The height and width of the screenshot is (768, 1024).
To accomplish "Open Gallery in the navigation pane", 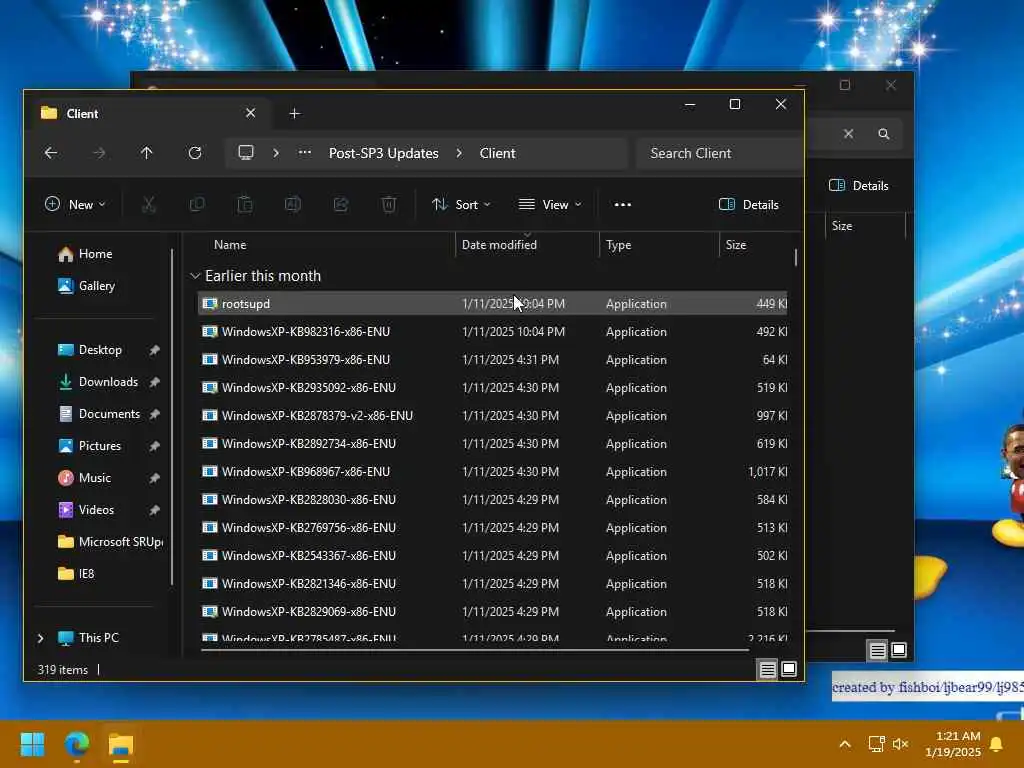I will [95, 285].
